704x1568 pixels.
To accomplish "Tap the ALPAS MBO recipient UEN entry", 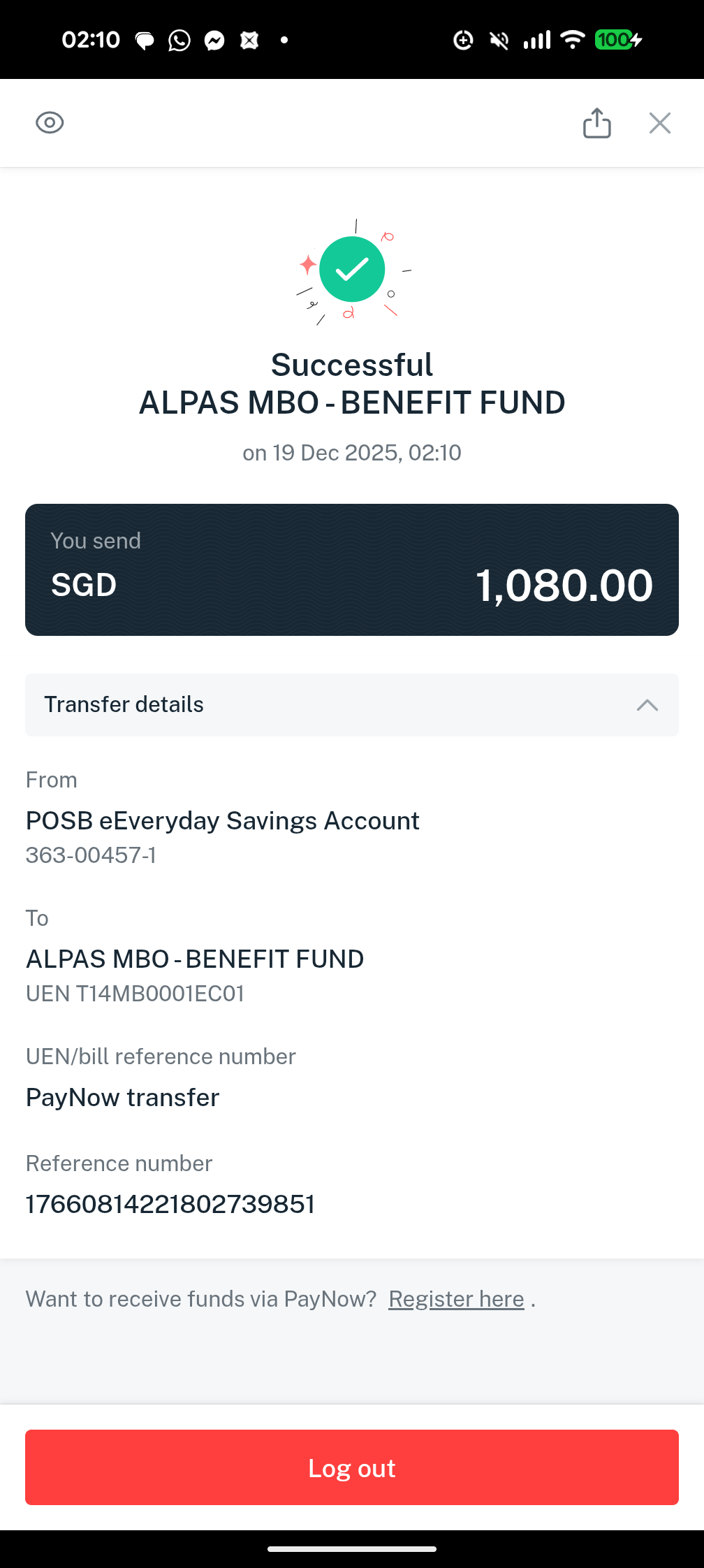I will (x=195, y=974).
